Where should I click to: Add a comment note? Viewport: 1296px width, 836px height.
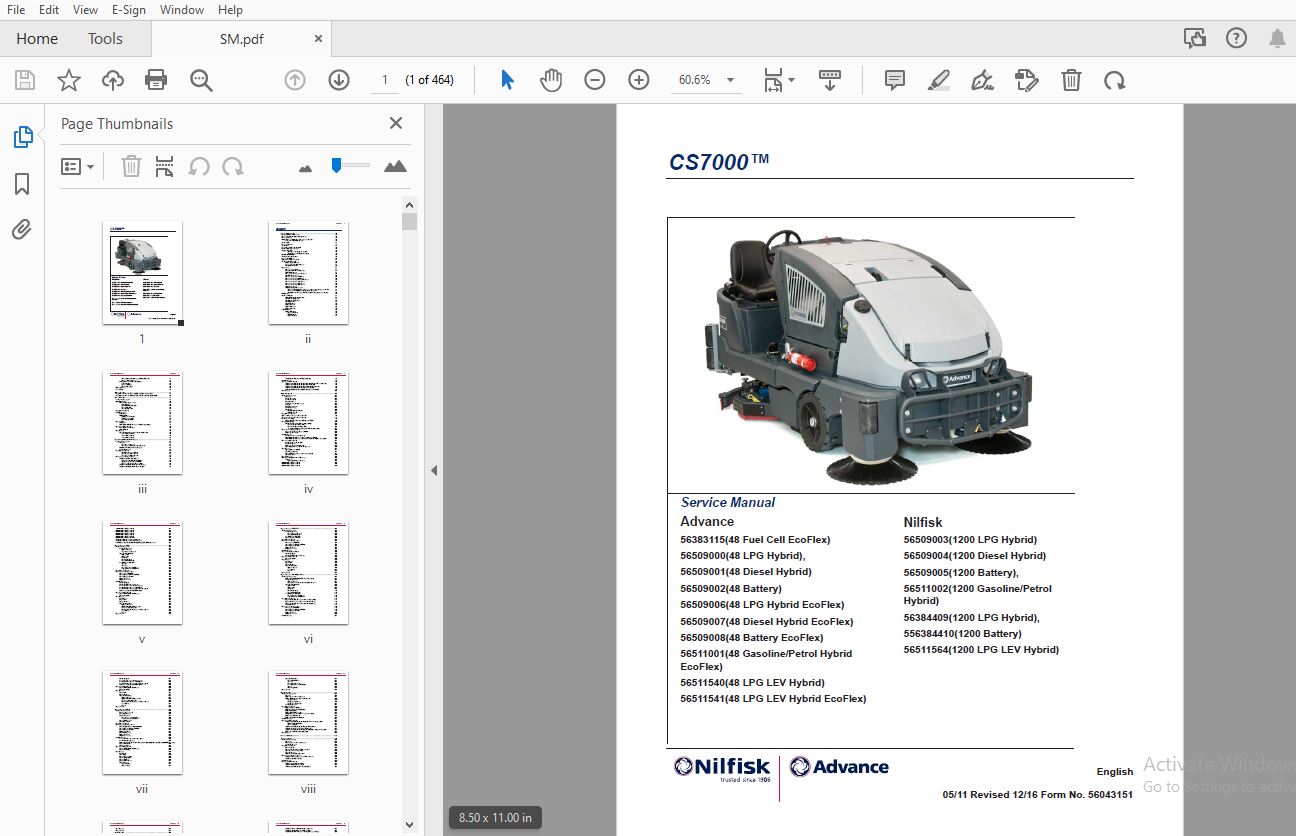click(x=895, y=80)
